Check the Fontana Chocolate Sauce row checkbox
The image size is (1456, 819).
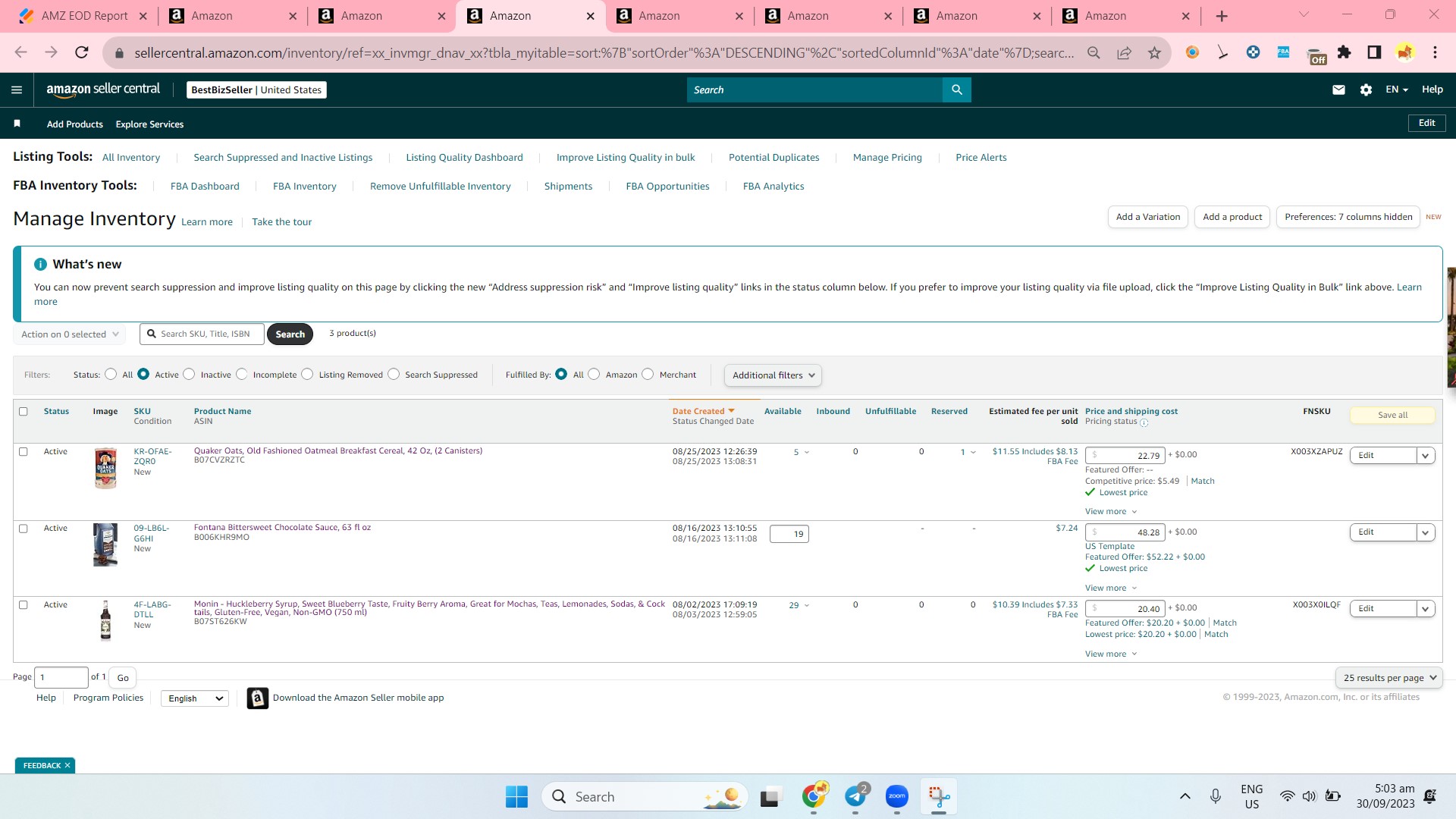24,529
